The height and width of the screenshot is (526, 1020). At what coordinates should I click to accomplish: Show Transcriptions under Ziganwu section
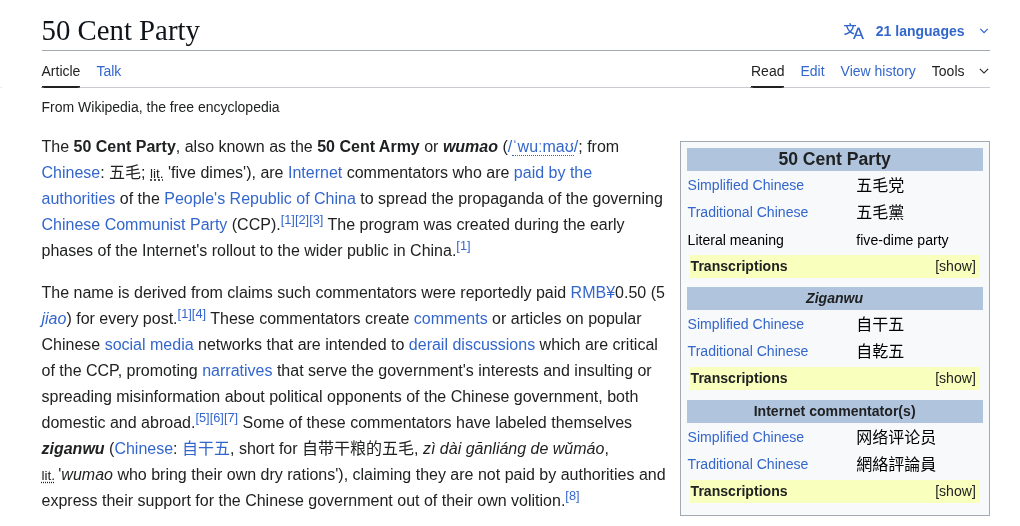click(x=955, y=378)
